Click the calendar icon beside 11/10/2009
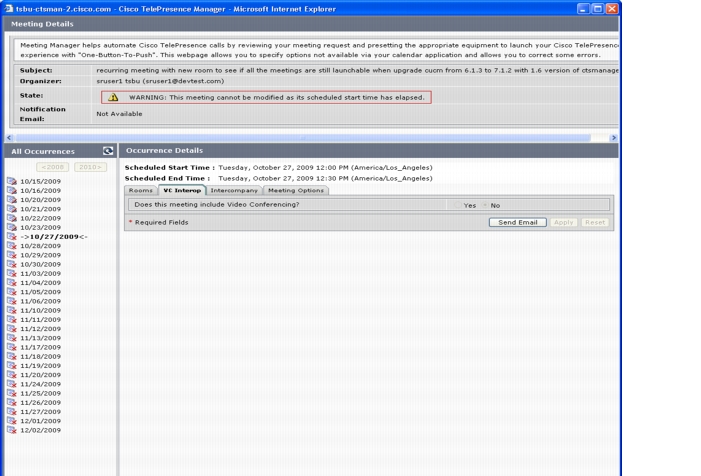The height and width of the screenshot is (476, 701). [x=12, y=310]
